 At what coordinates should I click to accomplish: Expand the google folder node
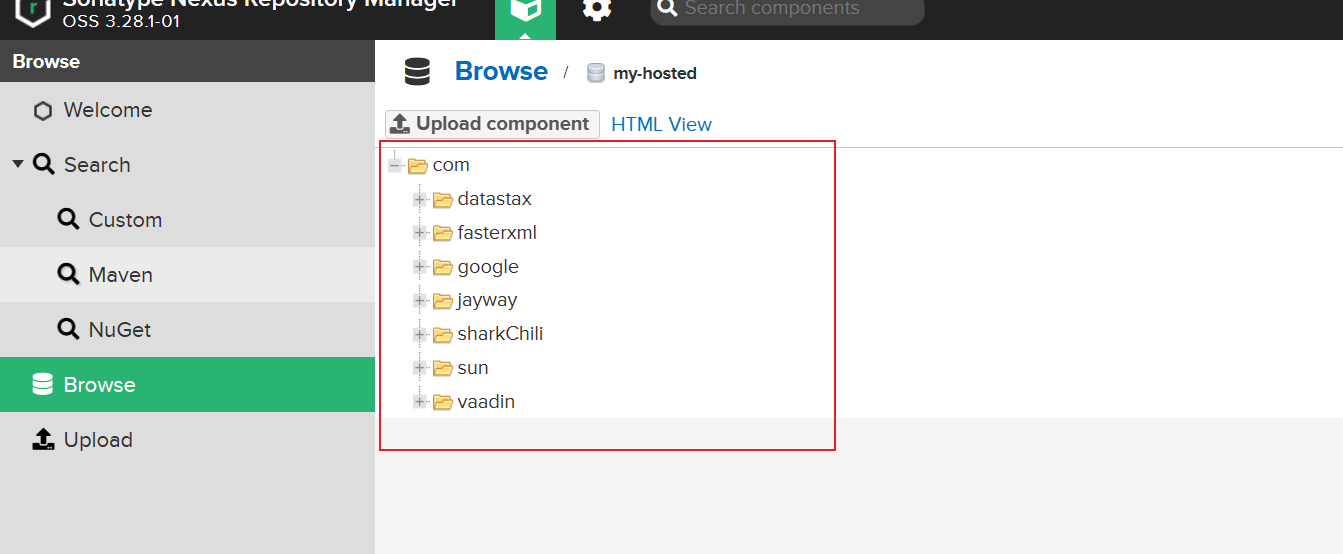coord(420,267)
